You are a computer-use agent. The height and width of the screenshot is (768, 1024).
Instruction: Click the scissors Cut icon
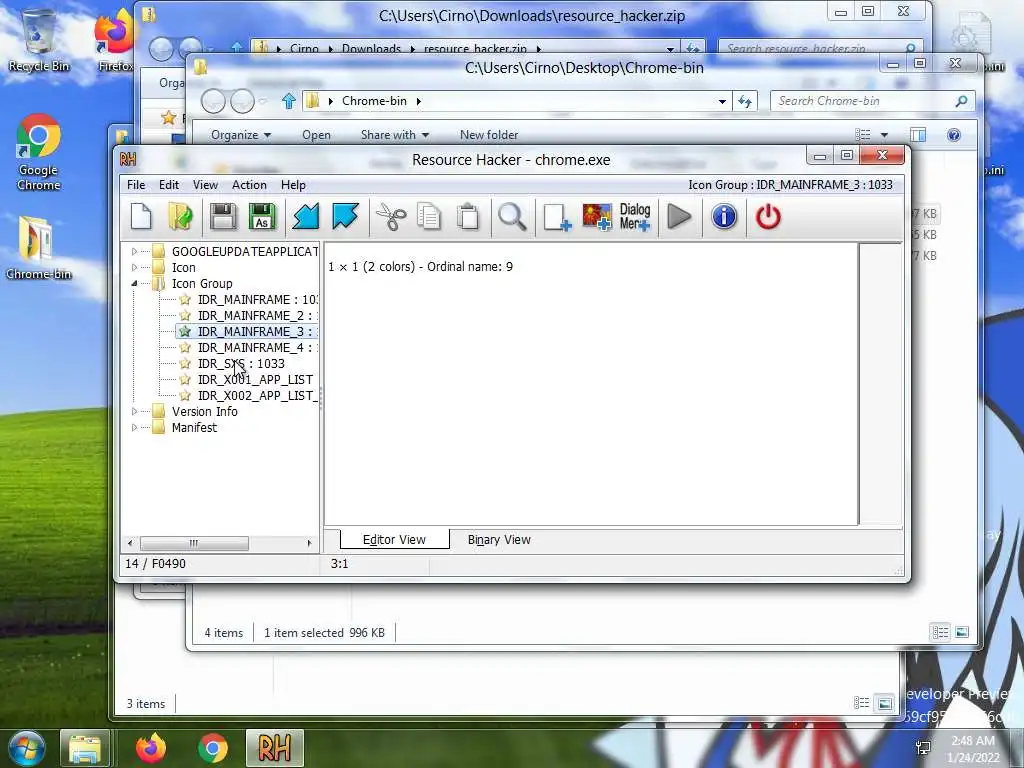coord(391,217)
